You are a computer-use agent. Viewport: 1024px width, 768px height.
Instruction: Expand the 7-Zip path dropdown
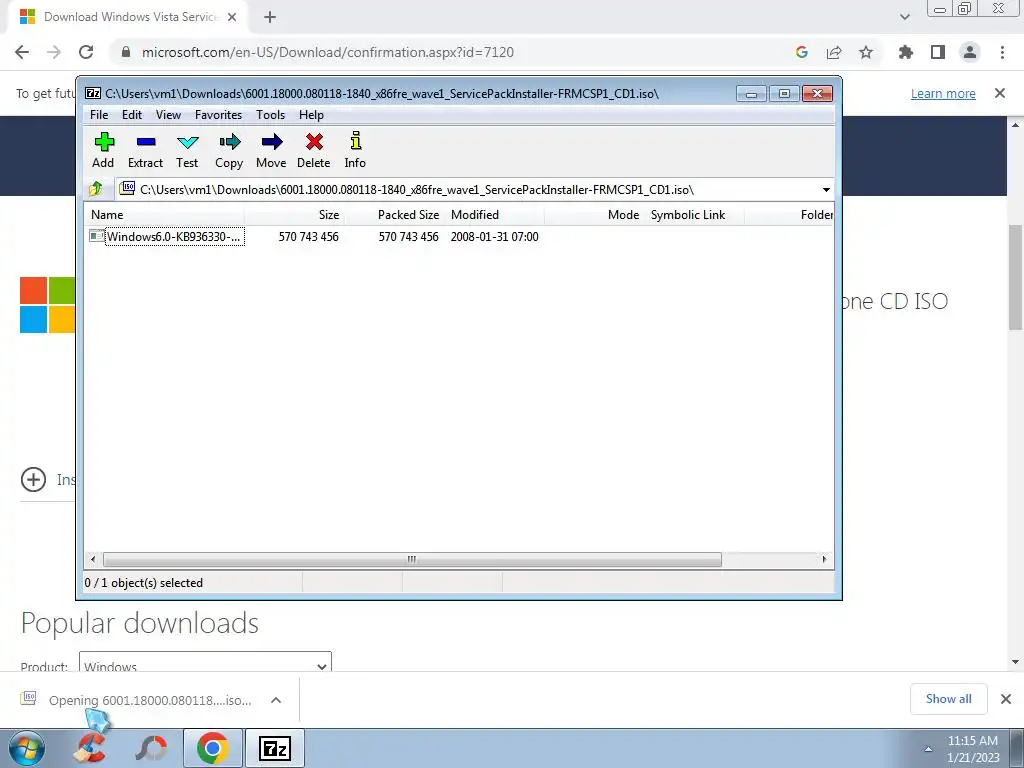826,189
